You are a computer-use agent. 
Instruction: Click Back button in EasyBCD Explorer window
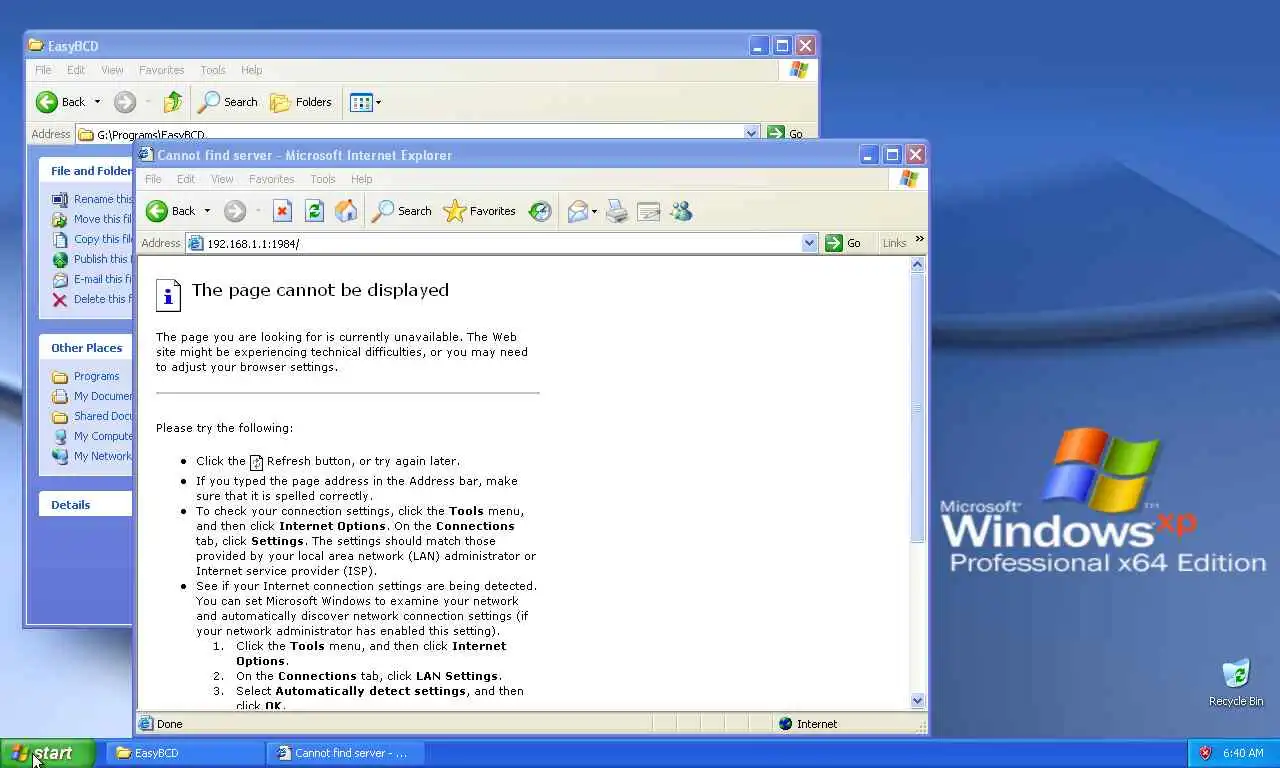[x=61, y=102]
